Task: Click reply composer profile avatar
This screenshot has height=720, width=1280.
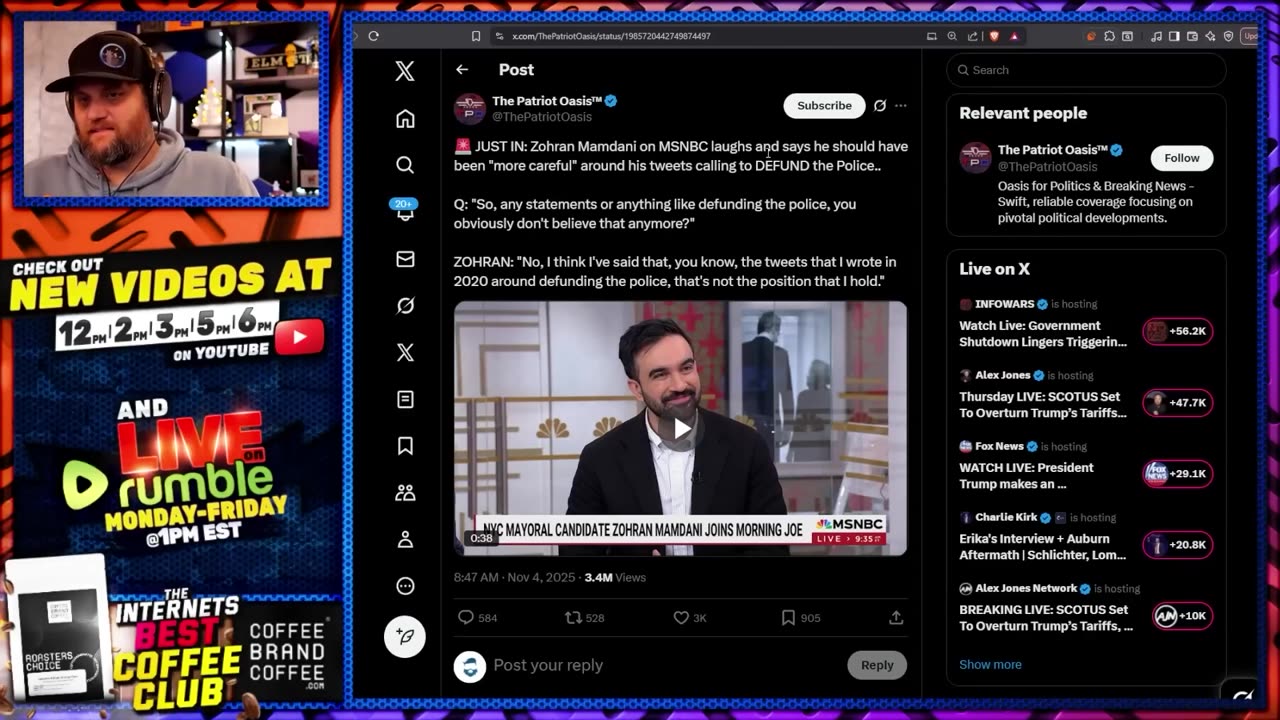Action: (470, 667)
